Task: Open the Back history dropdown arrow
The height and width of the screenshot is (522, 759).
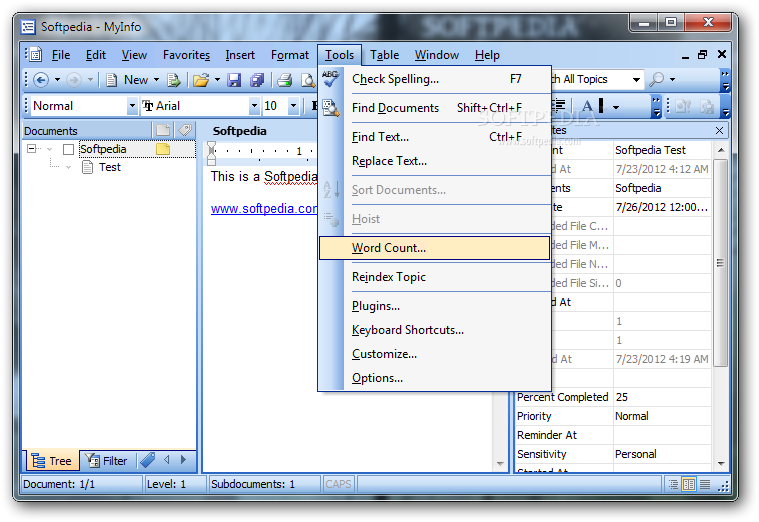Action: (57, 80)
